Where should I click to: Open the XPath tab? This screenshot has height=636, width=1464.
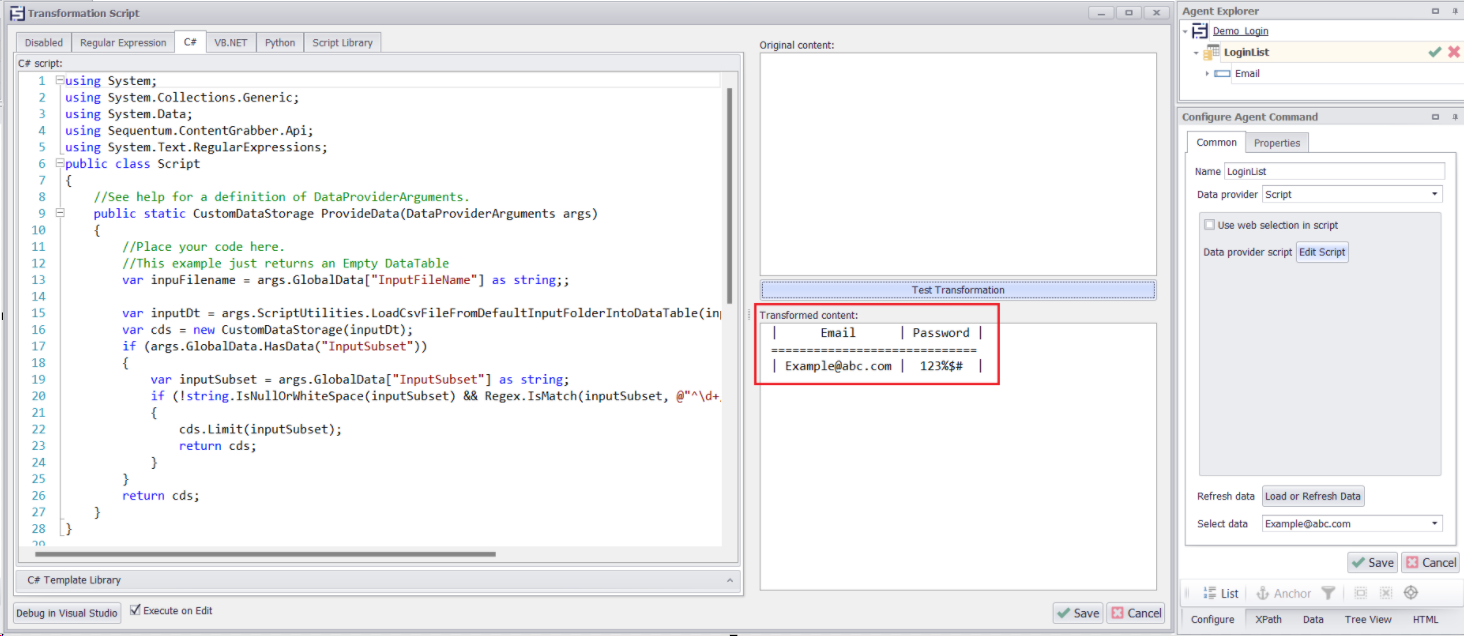[1268, 619]
